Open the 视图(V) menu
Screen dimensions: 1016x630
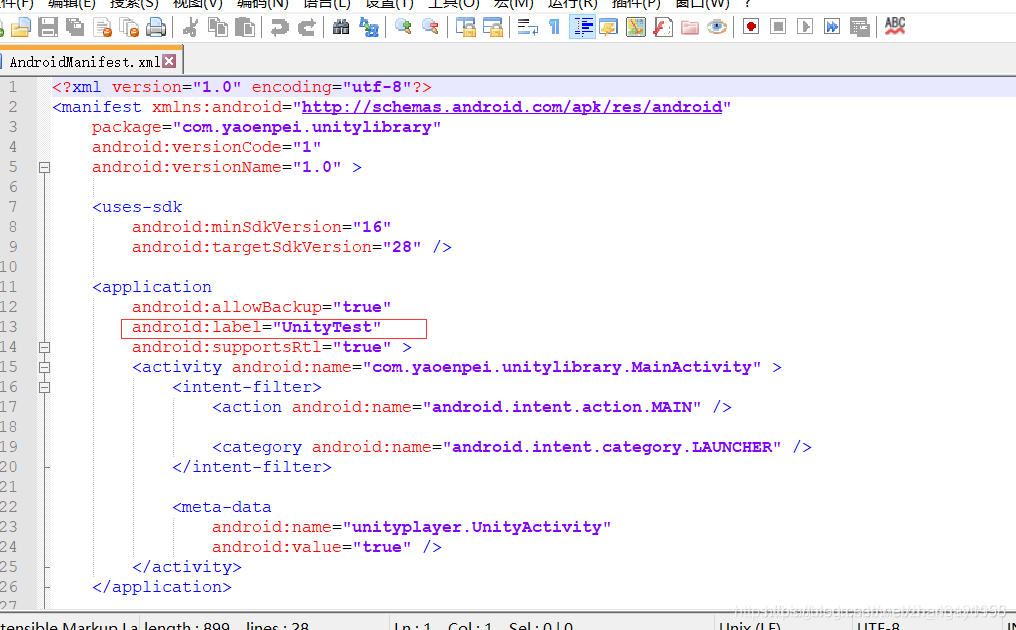198,5
